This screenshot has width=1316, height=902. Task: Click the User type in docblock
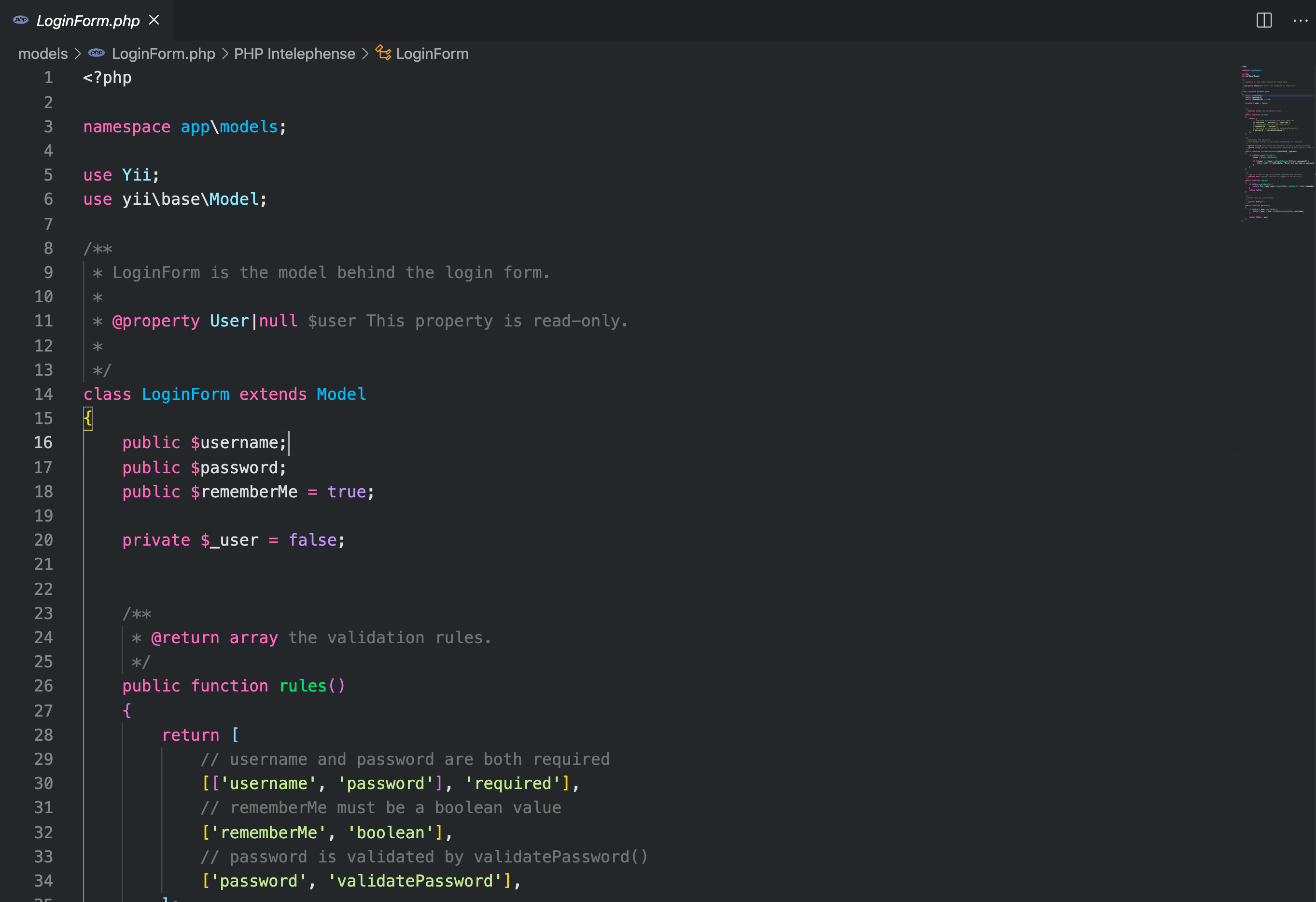(x=229, y=321)
